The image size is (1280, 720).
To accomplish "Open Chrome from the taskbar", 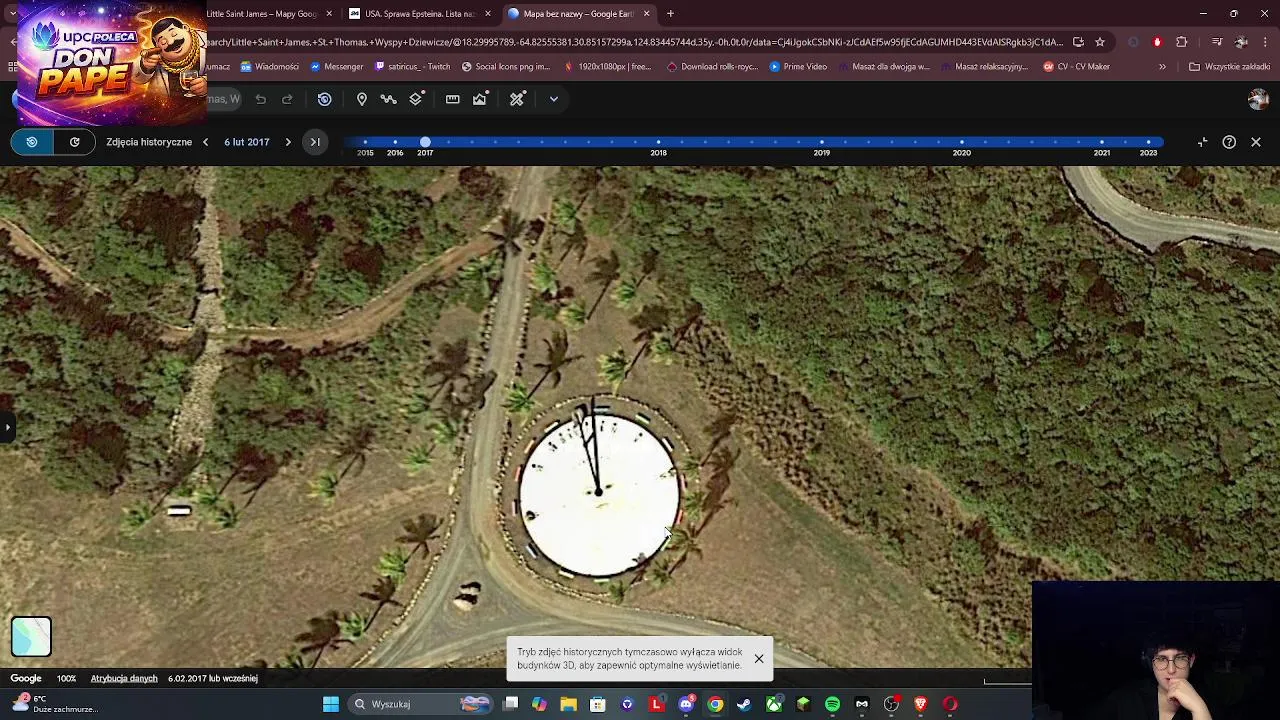I will coord(715,704).
